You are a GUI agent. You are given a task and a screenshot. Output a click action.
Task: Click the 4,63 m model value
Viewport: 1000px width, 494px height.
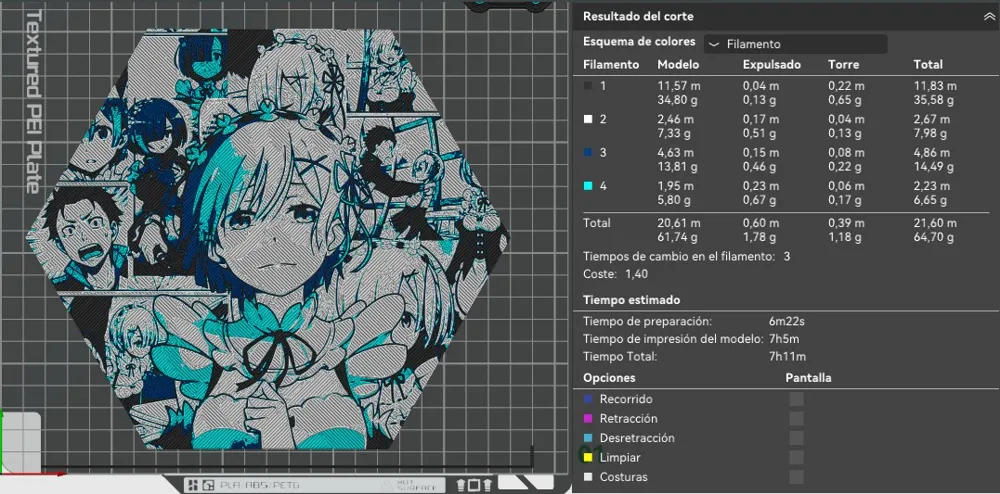coord(675,152)
